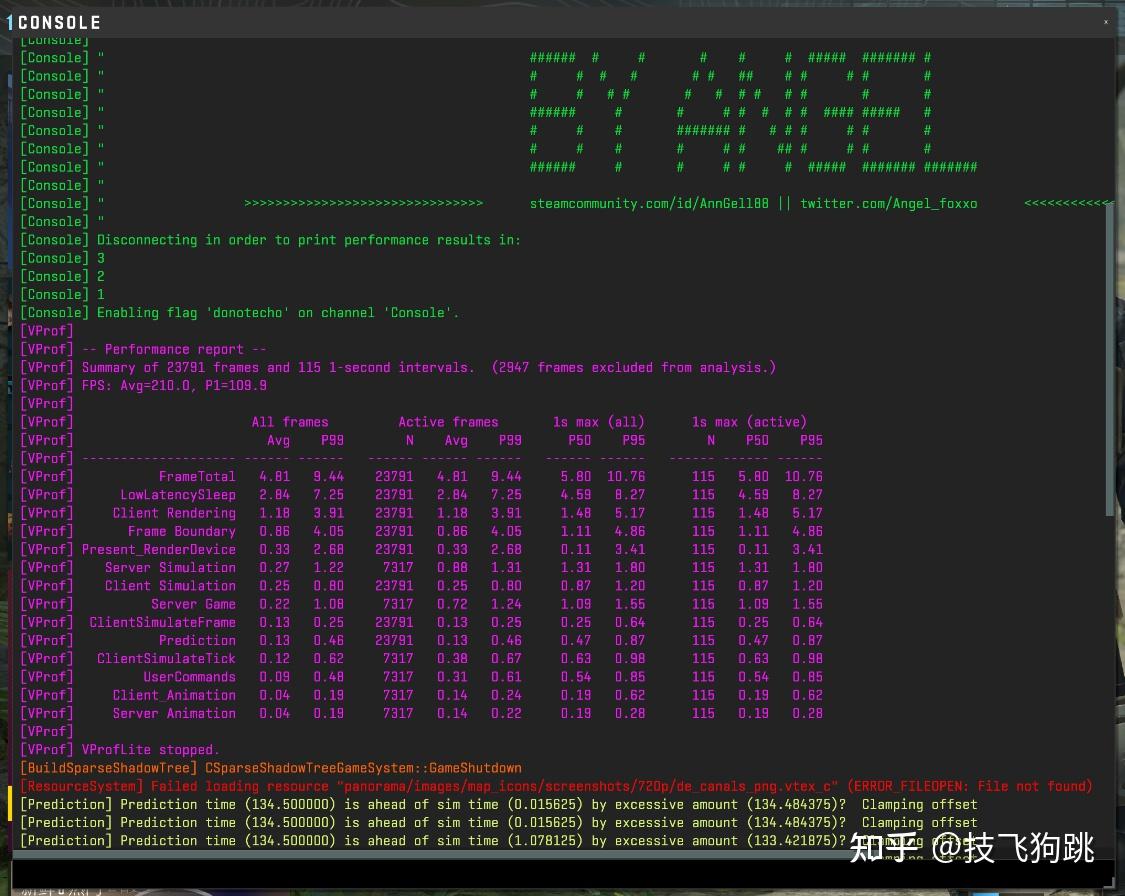Click the vertical scrollbar of the console

click(1110, 359)
